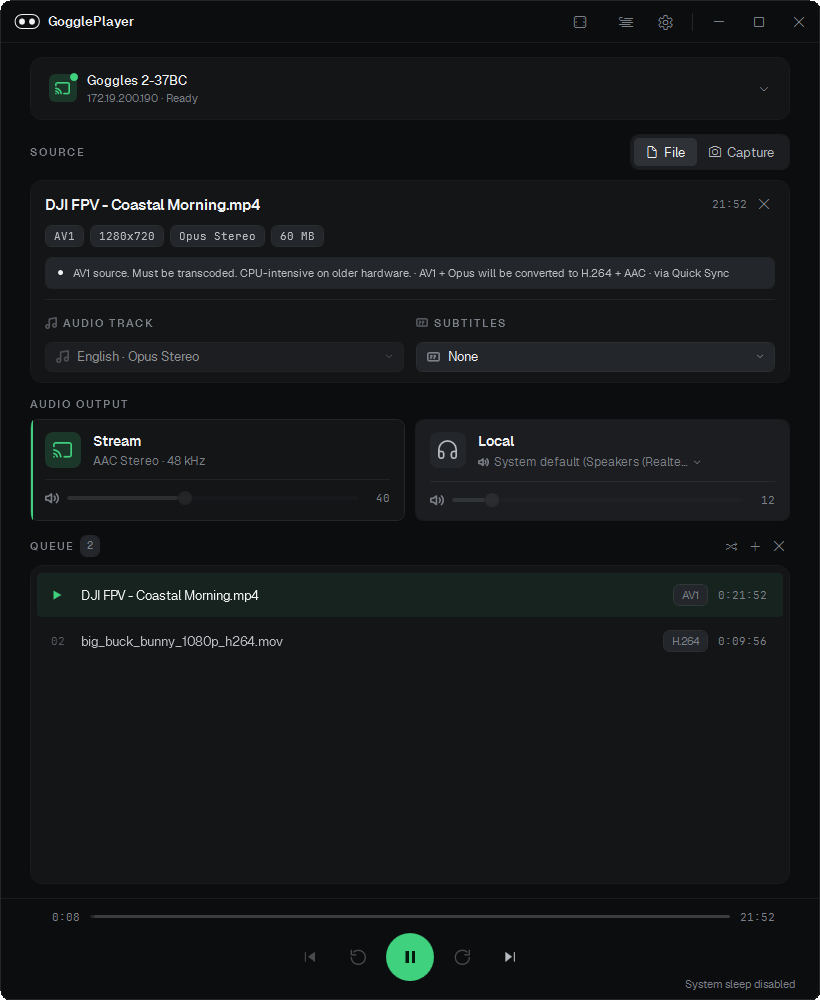The height and width of the screenshot is (1000, 820).
Task: Switch to the Capture source tab
Action: (741, 152)
